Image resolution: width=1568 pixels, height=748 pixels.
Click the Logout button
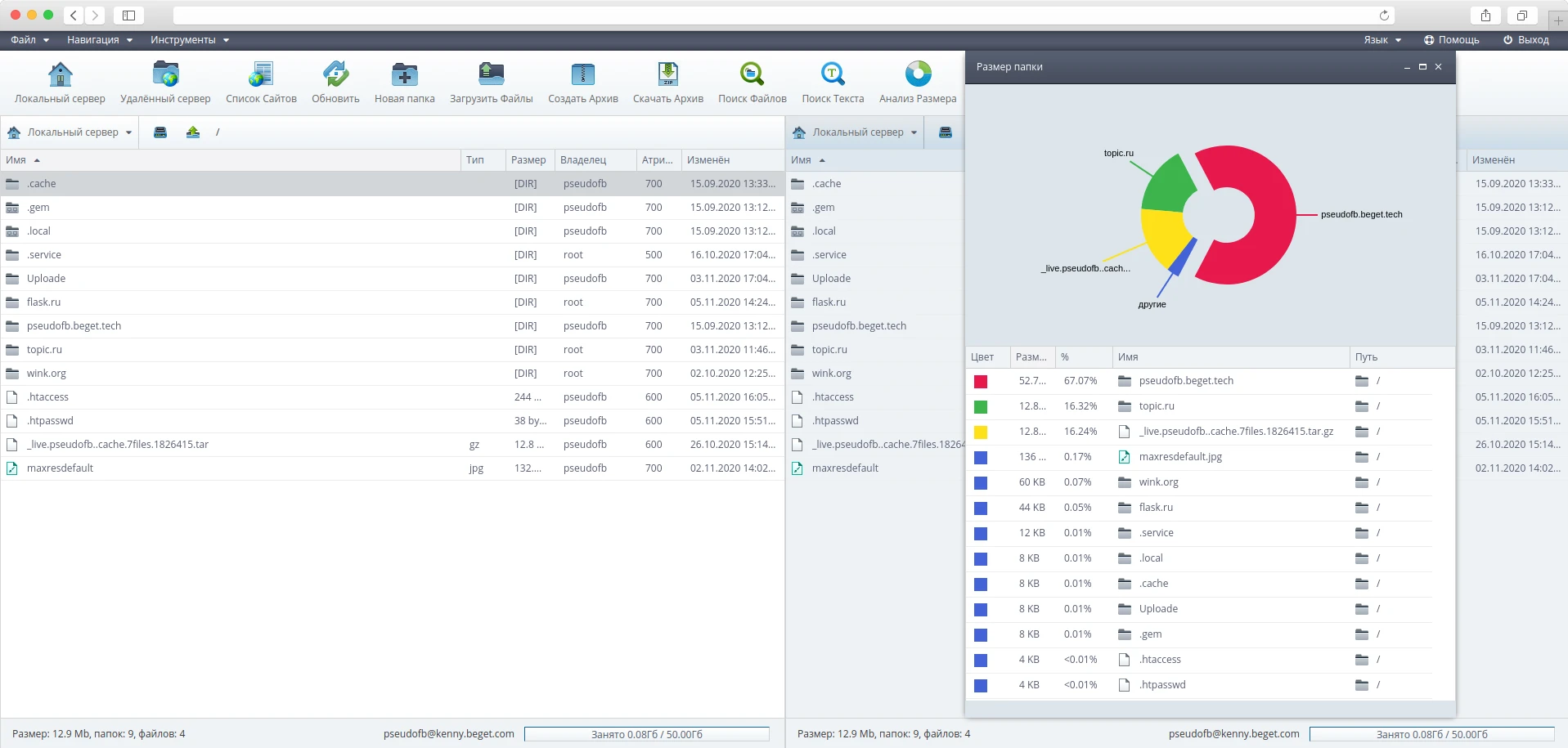(1525, 40)
